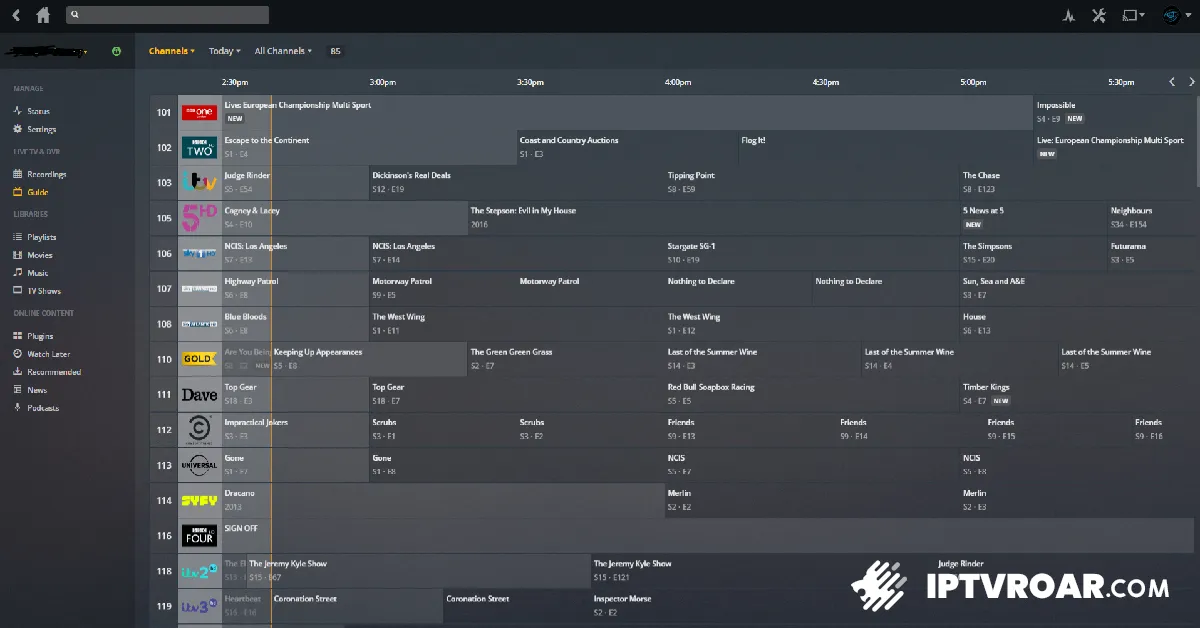Click the BBC One channel logo
The image size is (1200, 628).
pyautogui.click(x=199, y=112)
